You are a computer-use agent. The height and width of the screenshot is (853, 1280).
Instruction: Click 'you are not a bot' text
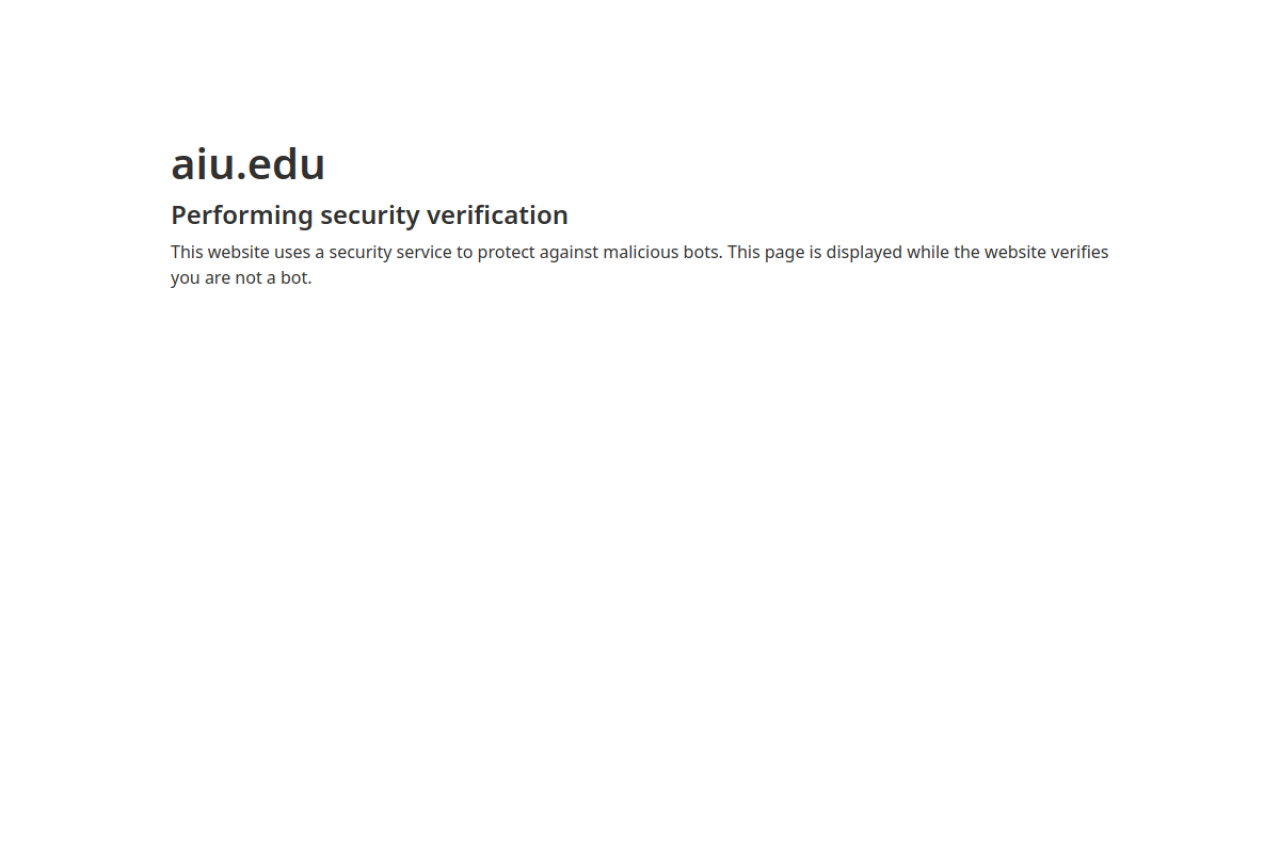(241, 278)
